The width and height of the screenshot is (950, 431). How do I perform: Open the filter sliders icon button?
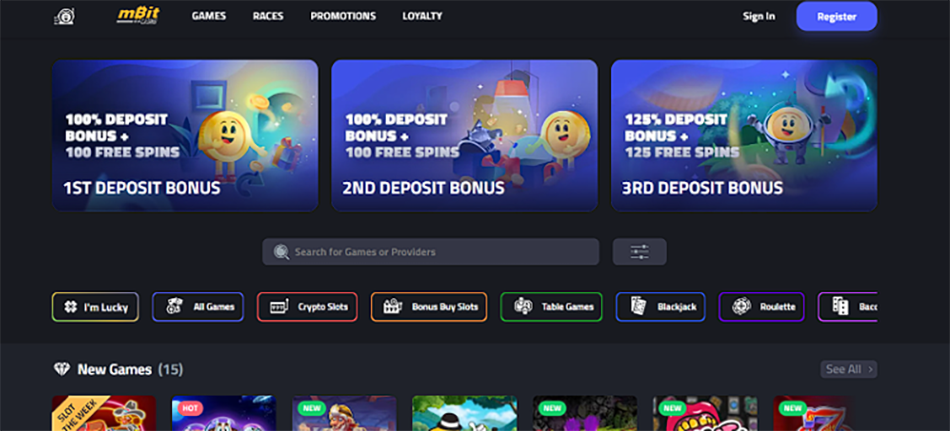coord(639,252)
